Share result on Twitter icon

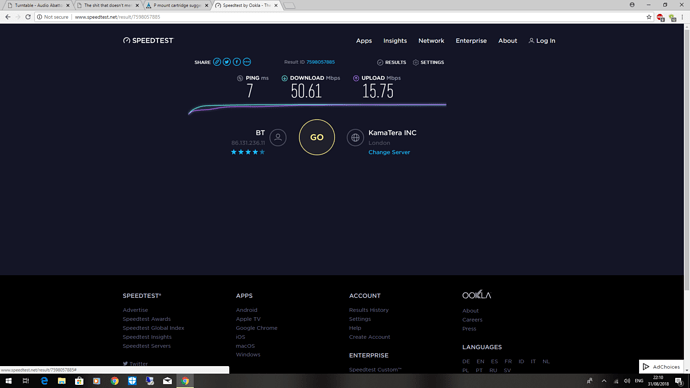(x=227, y=62)
